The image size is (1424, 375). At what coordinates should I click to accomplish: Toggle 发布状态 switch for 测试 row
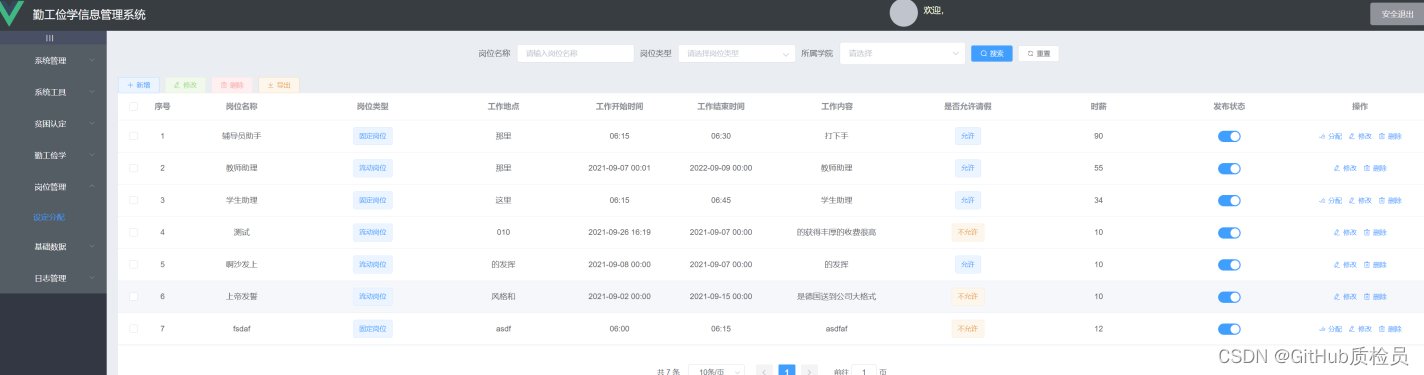click(1229, 232)
